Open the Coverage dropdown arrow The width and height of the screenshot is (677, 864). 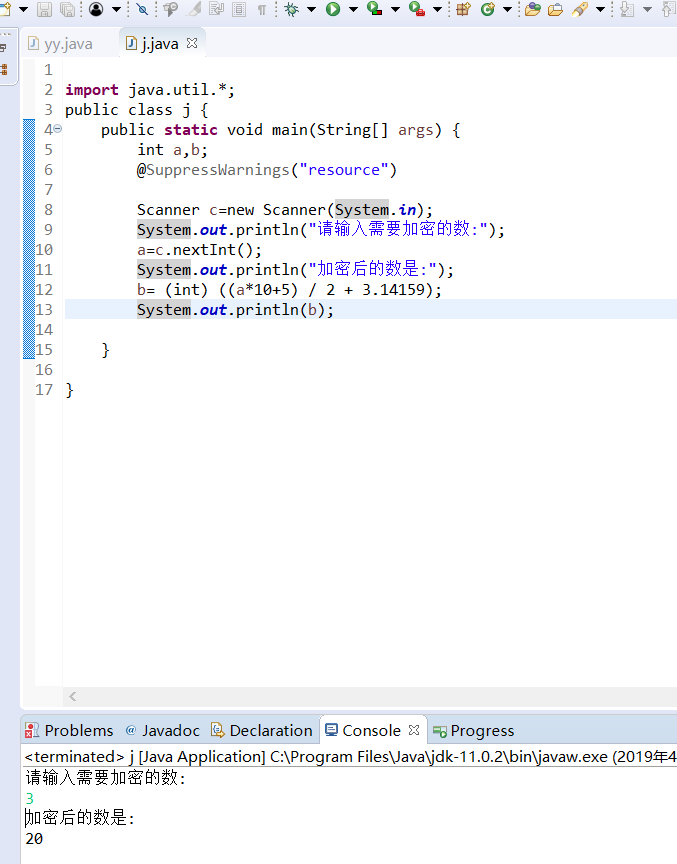(x=396, y=9)
